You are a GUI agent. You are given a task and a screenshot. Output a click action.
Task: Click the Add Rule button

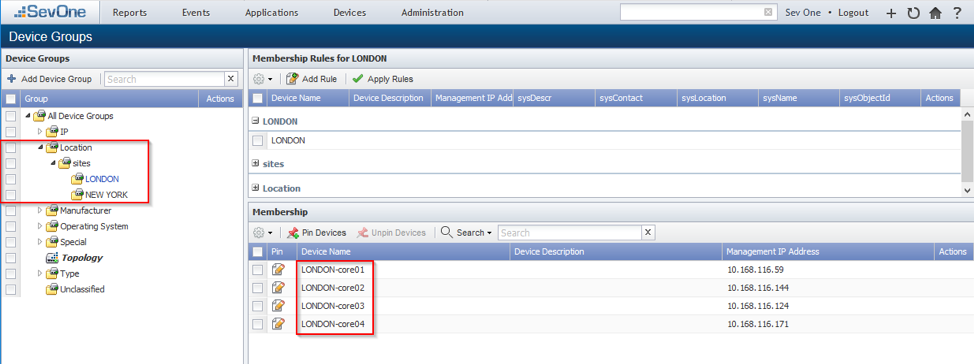point(311,79)
